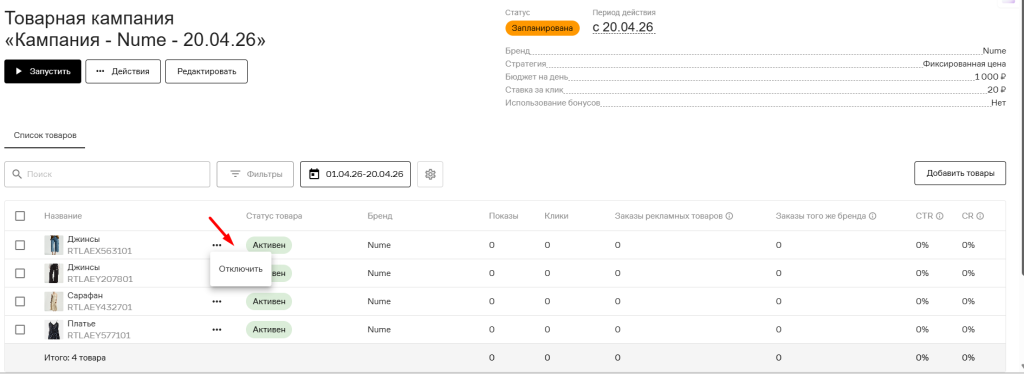Open the Фильтры filter panel
The width and height of the screenshot is (1024, 374).
point(256,174)
